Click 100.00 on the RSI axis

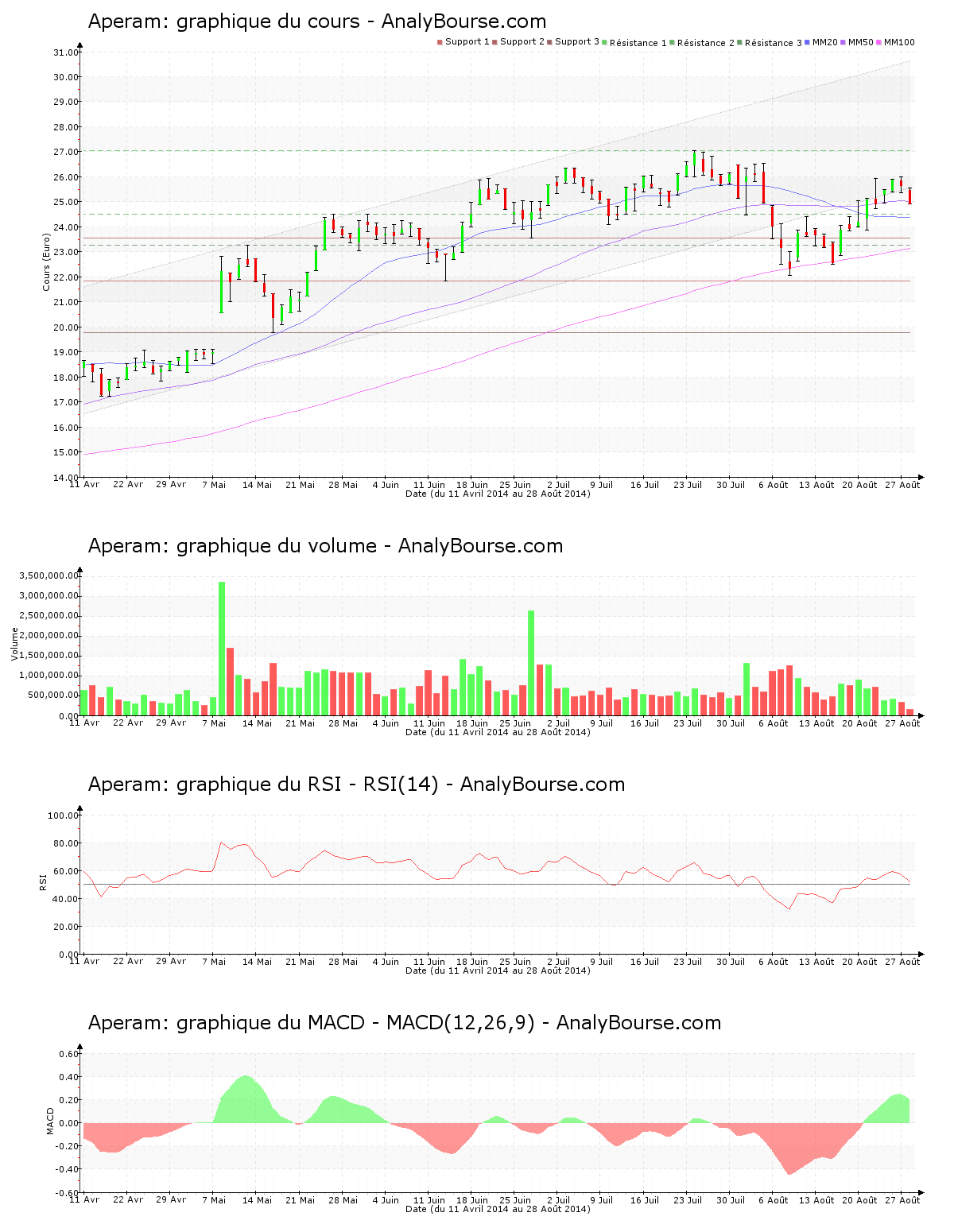coord(63,816)
